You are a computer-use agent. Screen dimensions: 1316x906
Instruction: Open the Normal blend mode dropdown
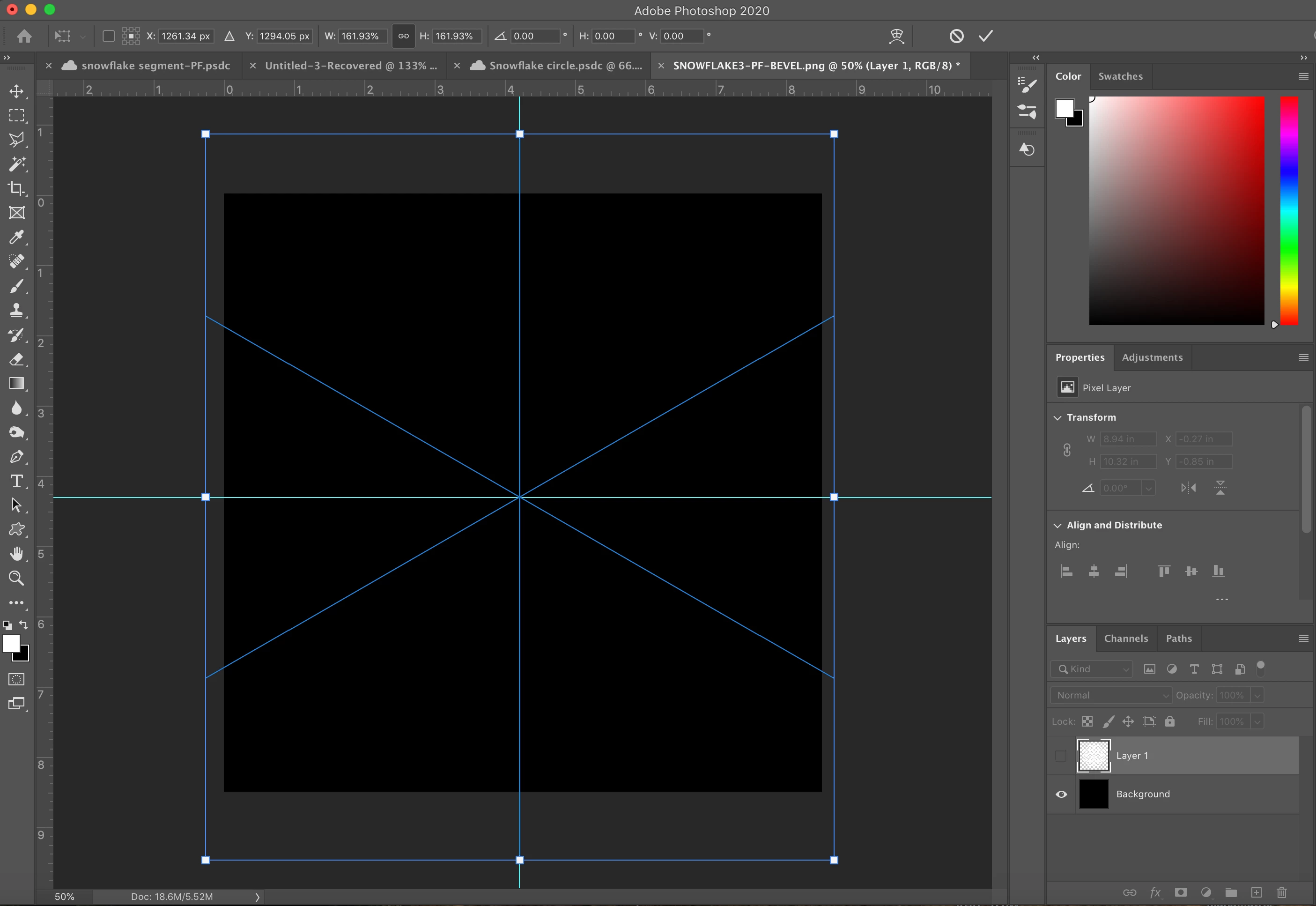(x=1110, y=695)
